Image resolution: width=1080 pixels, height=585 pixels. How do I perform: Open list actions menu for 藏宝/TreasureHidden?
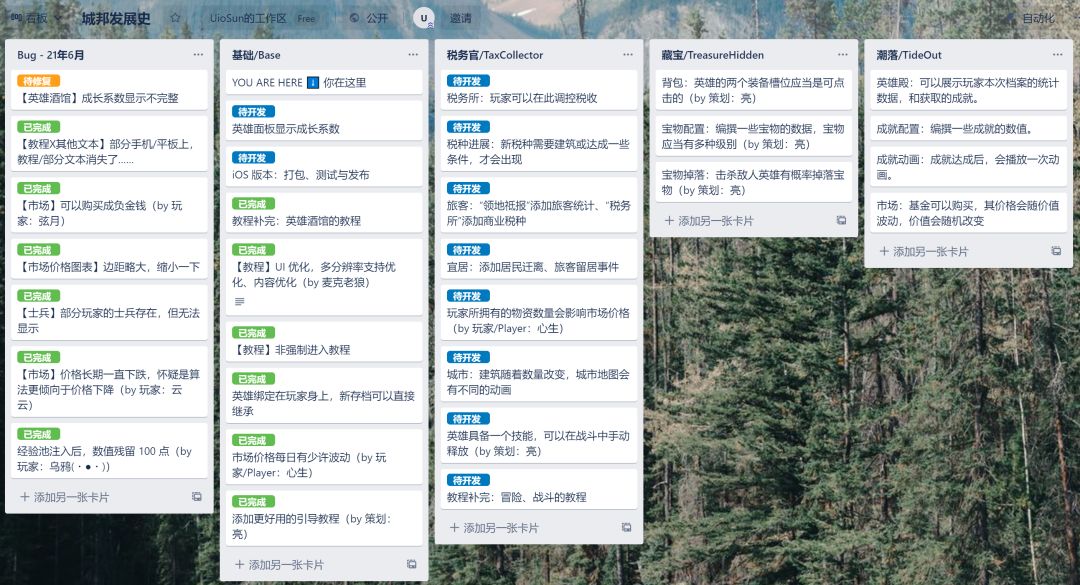(x=843, y=54)
